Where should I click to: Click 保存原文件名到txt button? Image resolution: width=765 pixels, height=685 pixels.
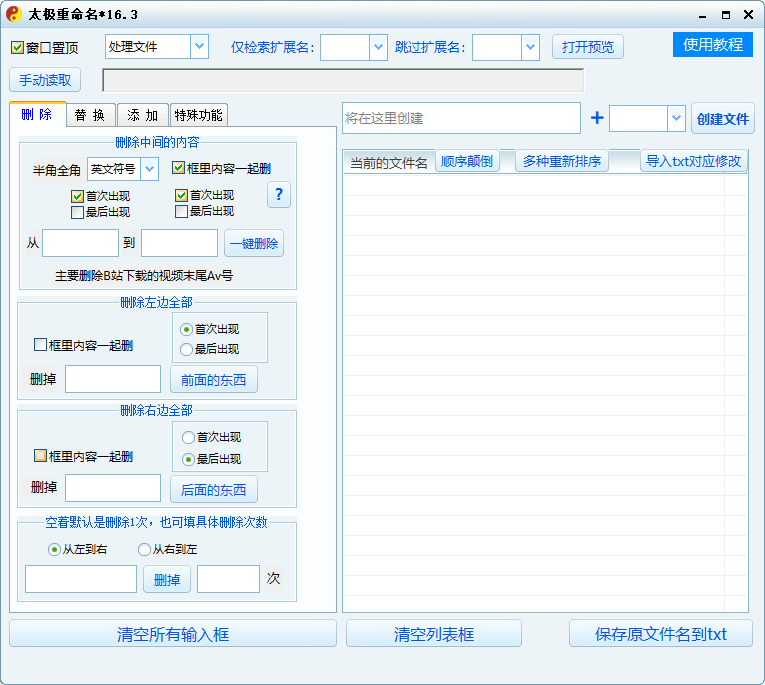pyautogui.click(x=660, y=634)
